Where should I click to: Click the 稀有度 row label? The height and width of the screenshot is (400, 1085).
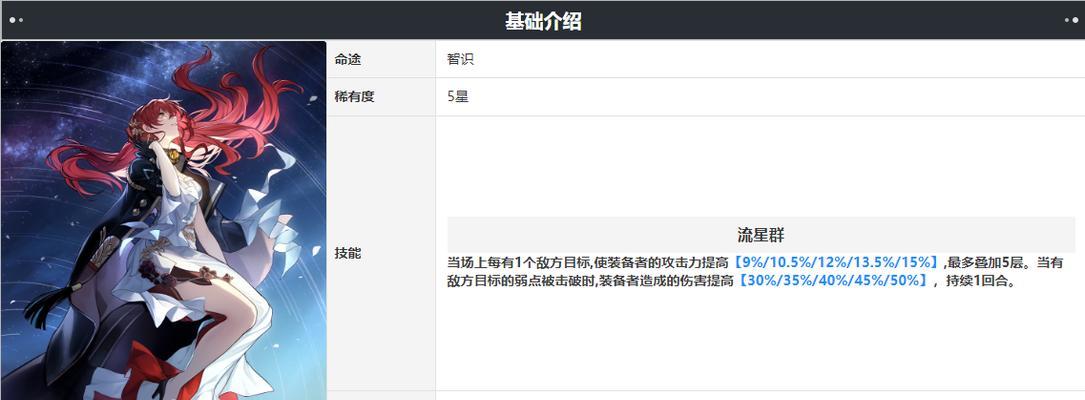click(x=354, y=97)
